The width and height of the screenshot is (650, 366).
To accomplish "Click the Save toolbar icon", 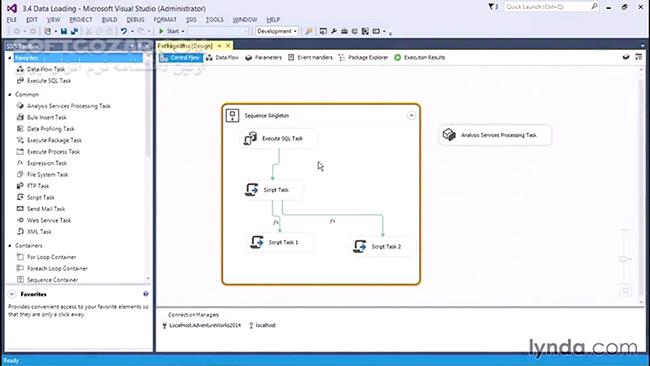I will click(x=64, y=31).
